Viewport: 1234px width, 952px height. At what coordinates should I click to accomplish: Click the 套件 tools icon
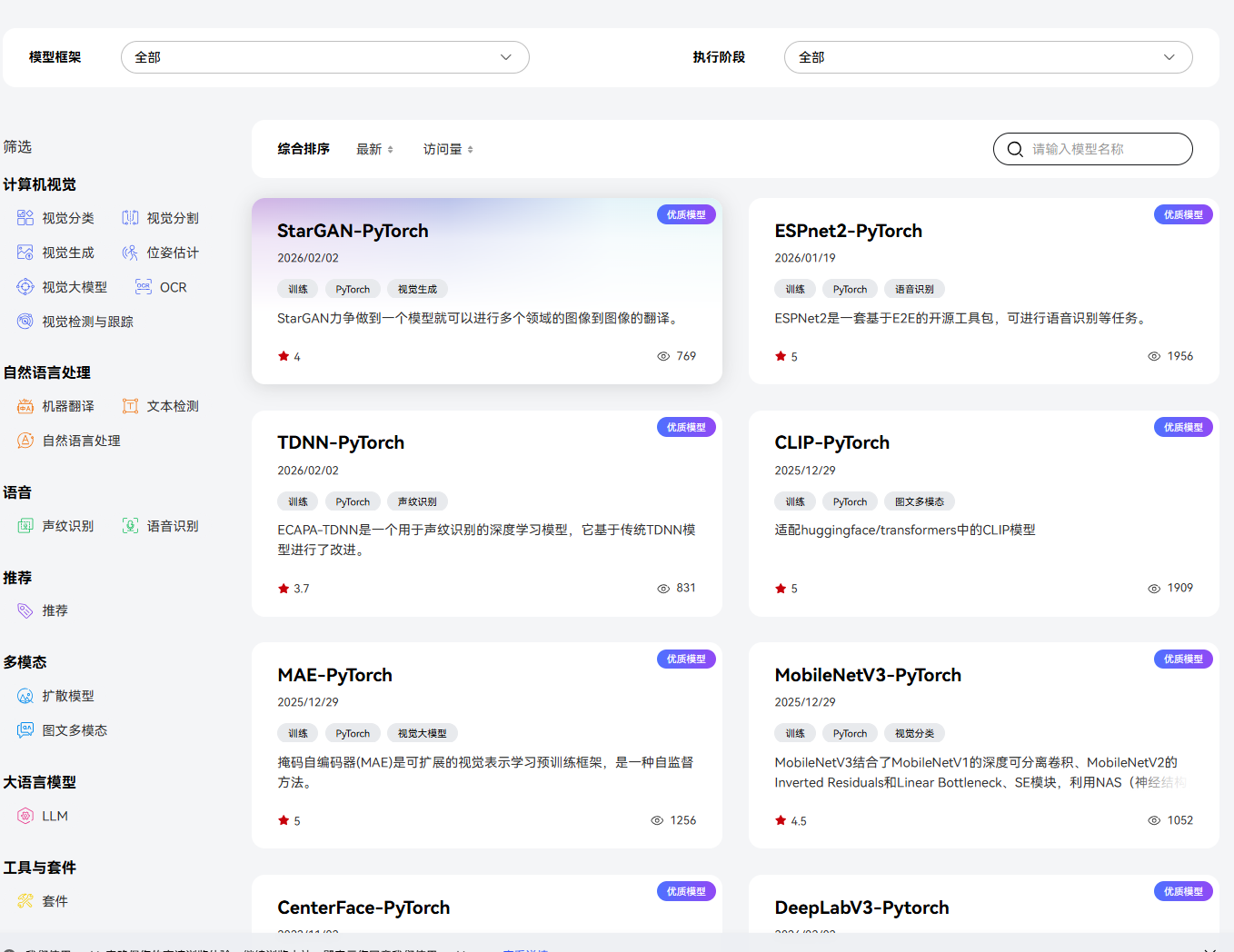25,901
